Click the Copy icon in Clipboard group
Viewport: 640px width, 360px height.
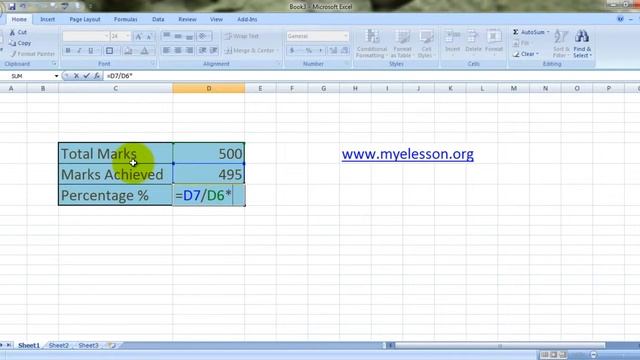(x=13, y=43)
